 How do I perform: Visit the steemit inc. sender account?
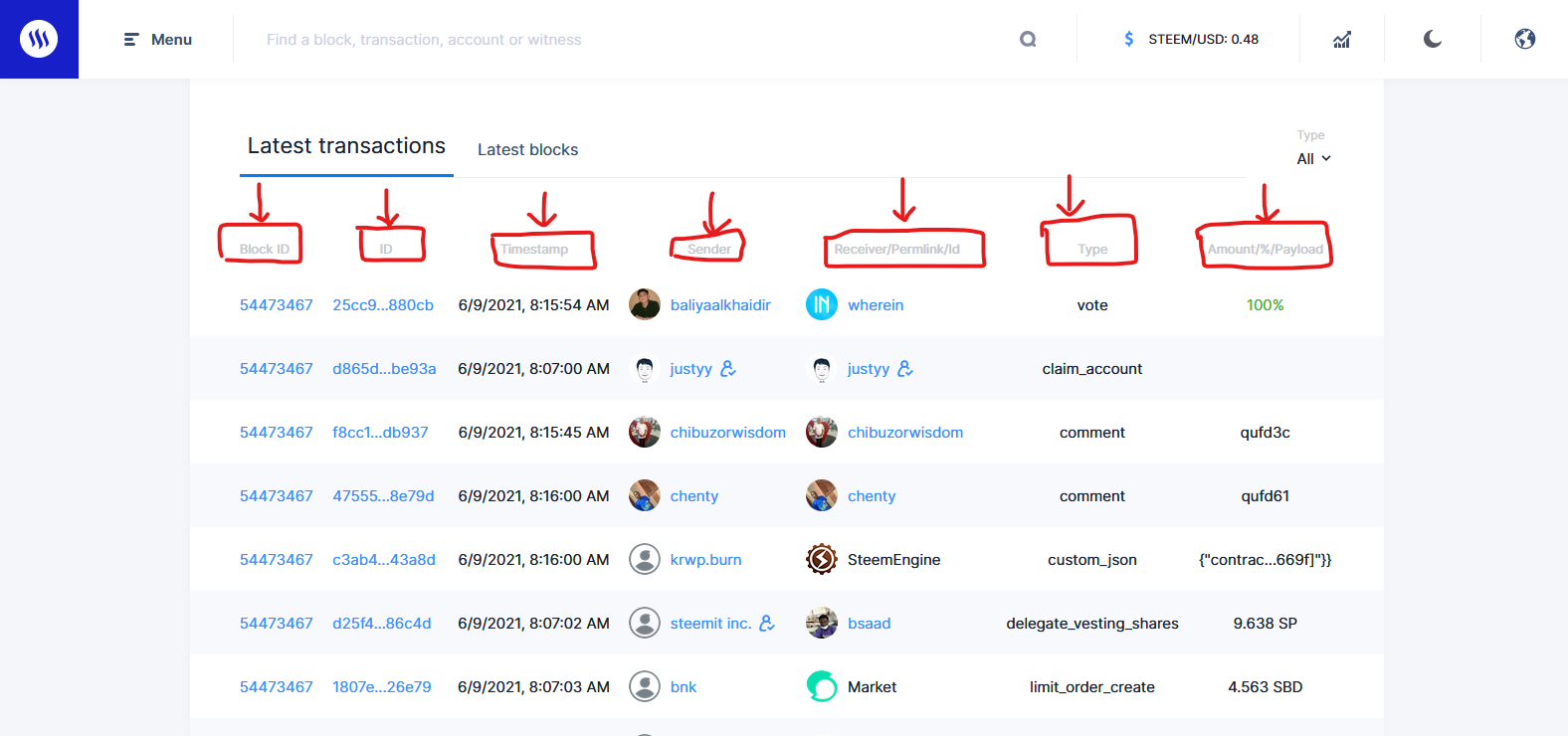[710, 624]
